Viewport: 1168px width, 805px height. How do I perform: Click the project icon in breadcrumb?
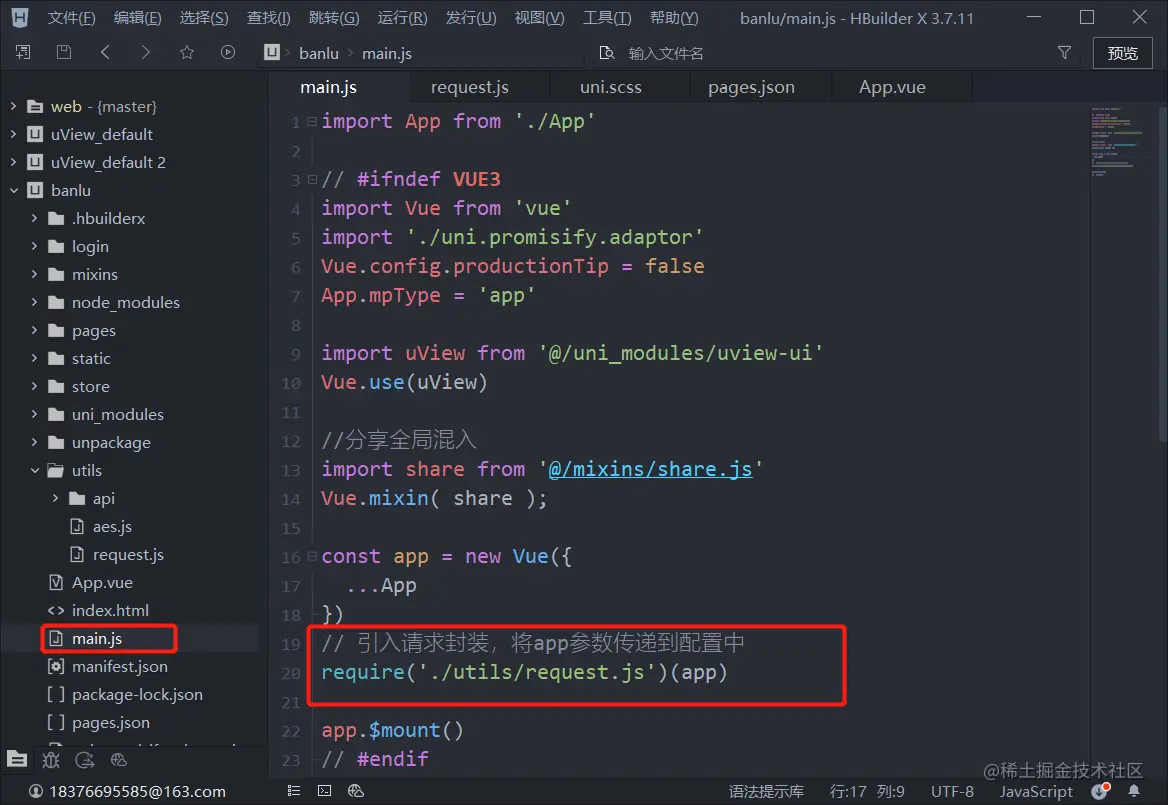[271, 52]
